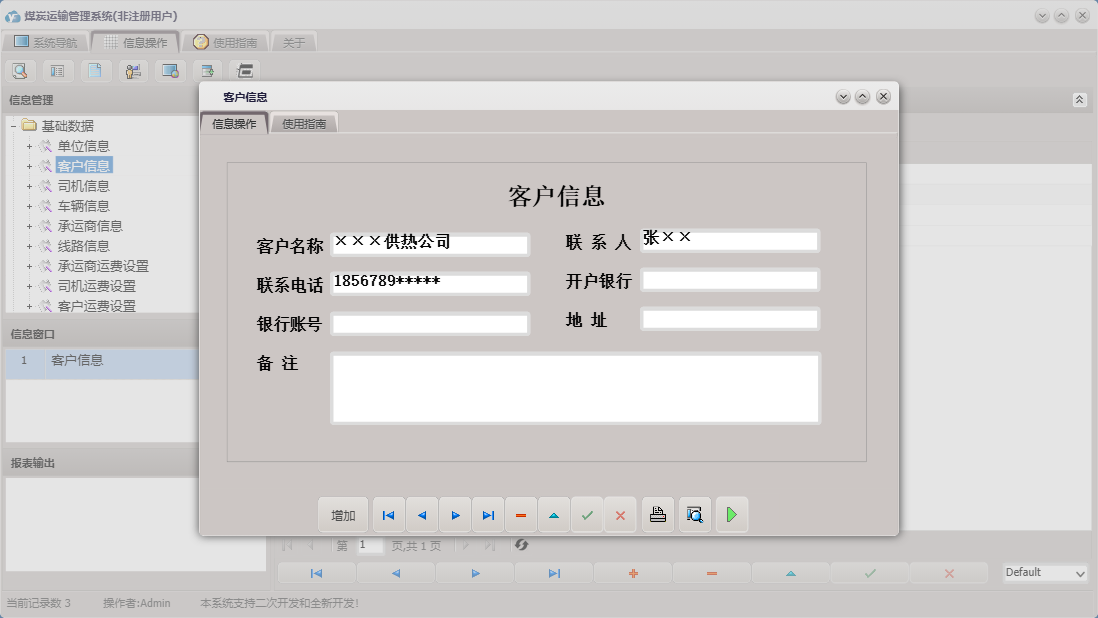Click the red X to cancel editing
Screen dimensions: 1098x618
pos(620,514)
